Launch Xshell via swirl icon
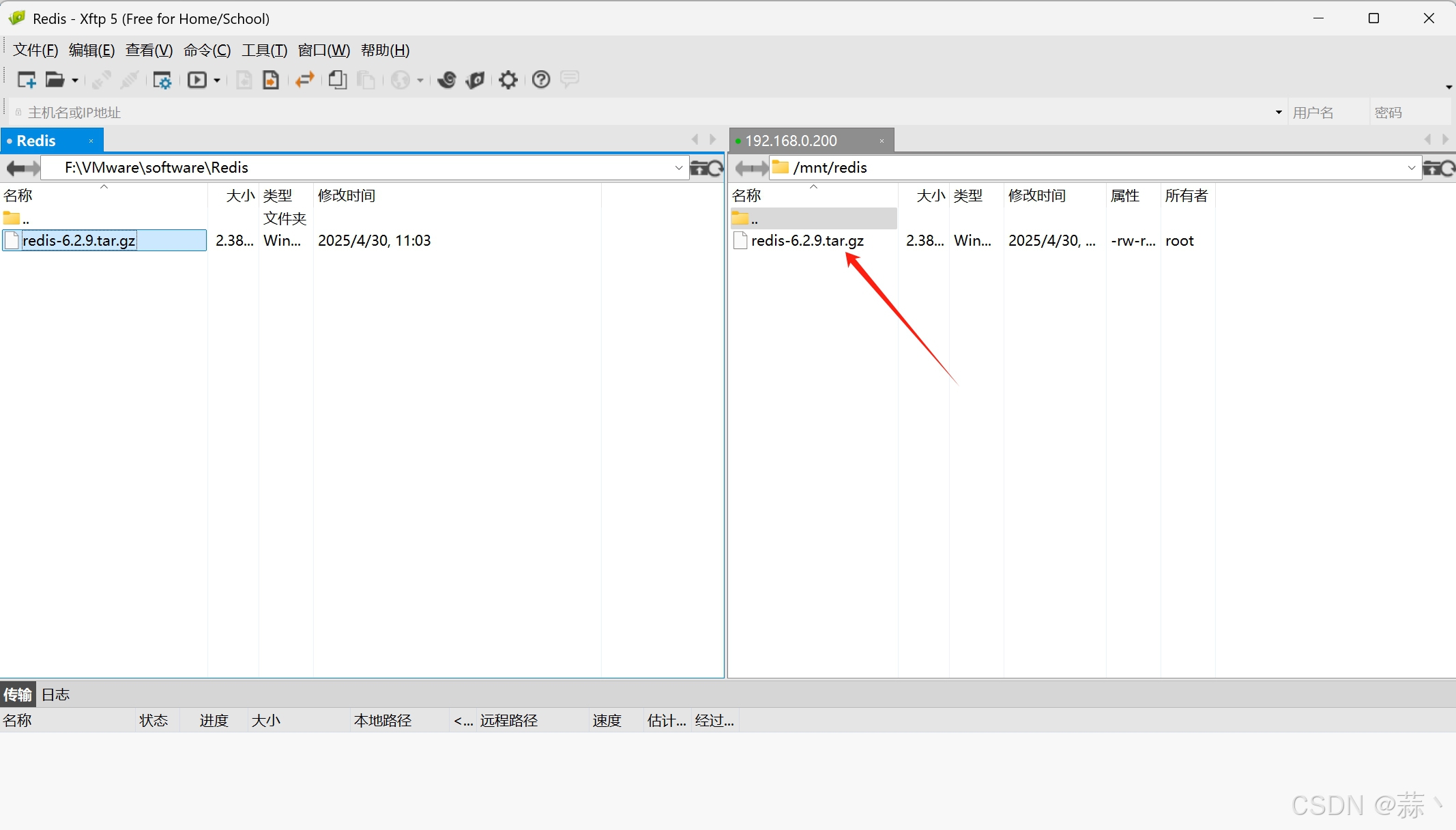Screen dimensions: 1456x830 point(447,80)
